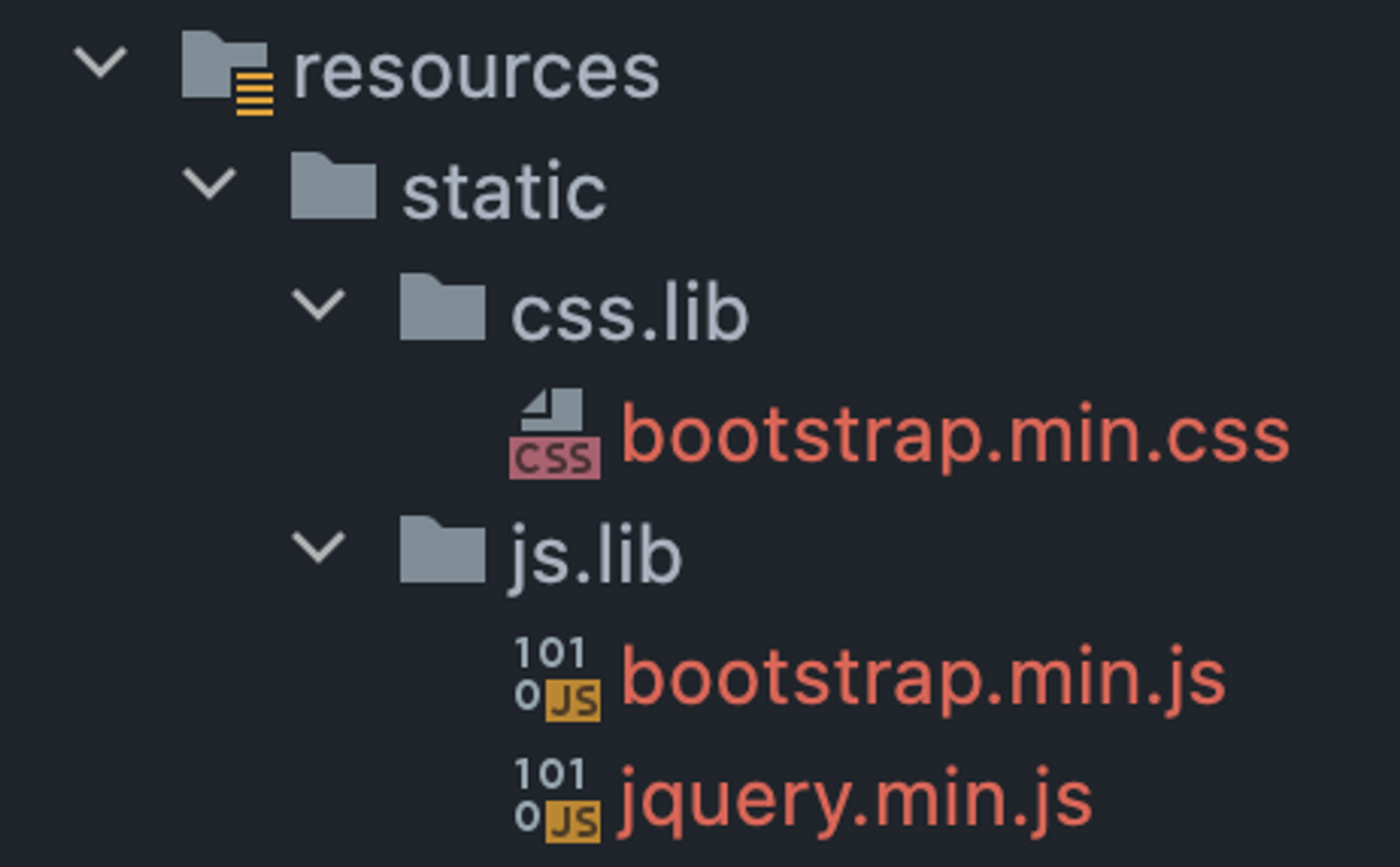Collapse the static directory arrow

[x=209, y=183]
